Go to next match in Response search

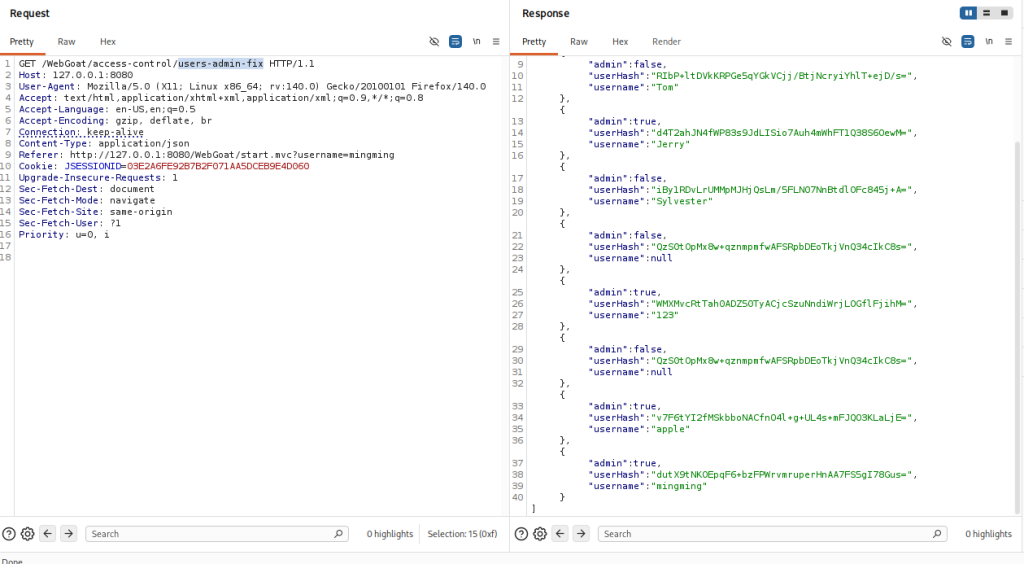(581, 534)
